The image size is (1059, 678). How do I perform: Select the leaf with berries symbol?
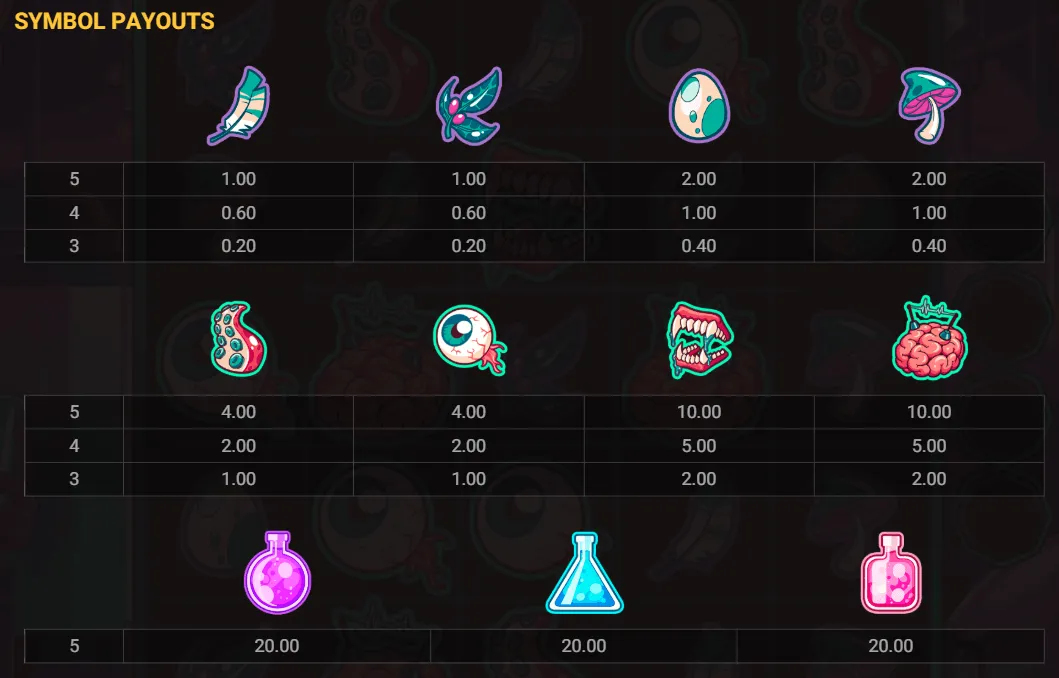tap(469, 104)
